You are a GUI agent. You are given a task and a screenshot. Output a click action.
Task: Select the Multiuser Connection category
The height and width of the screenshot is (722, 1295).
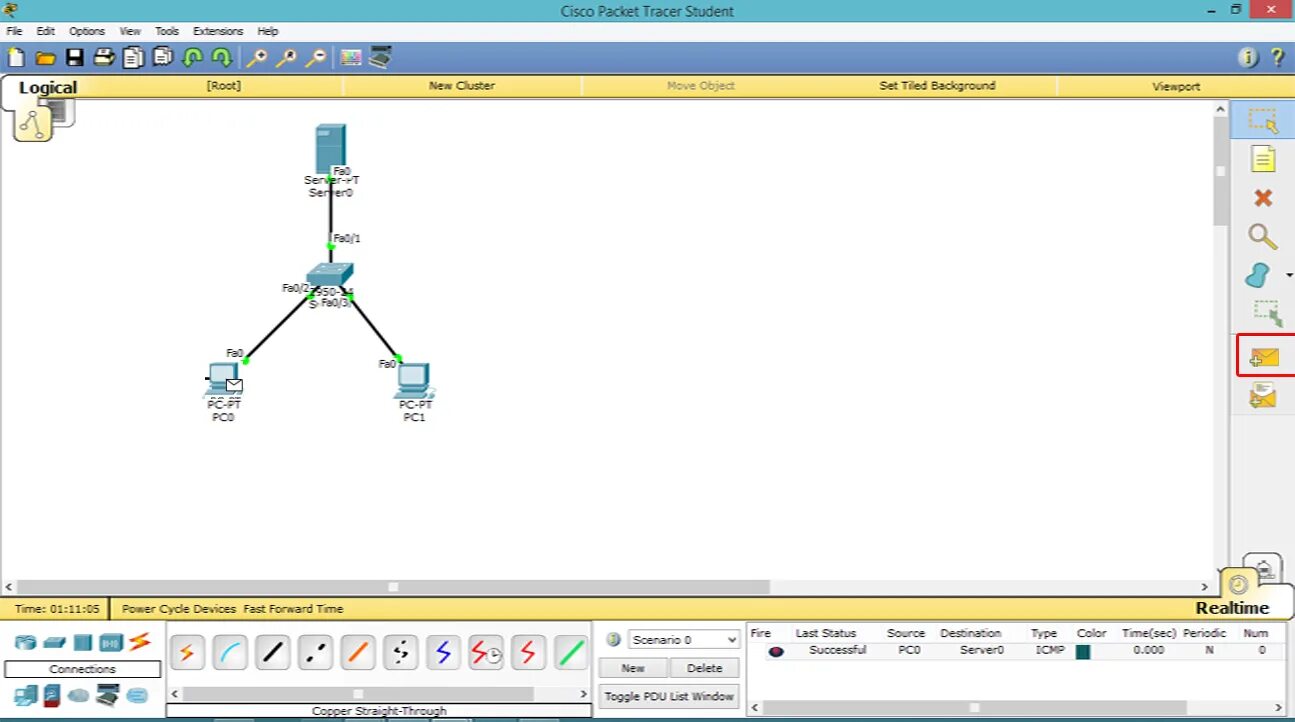click(x=136, y=695)
